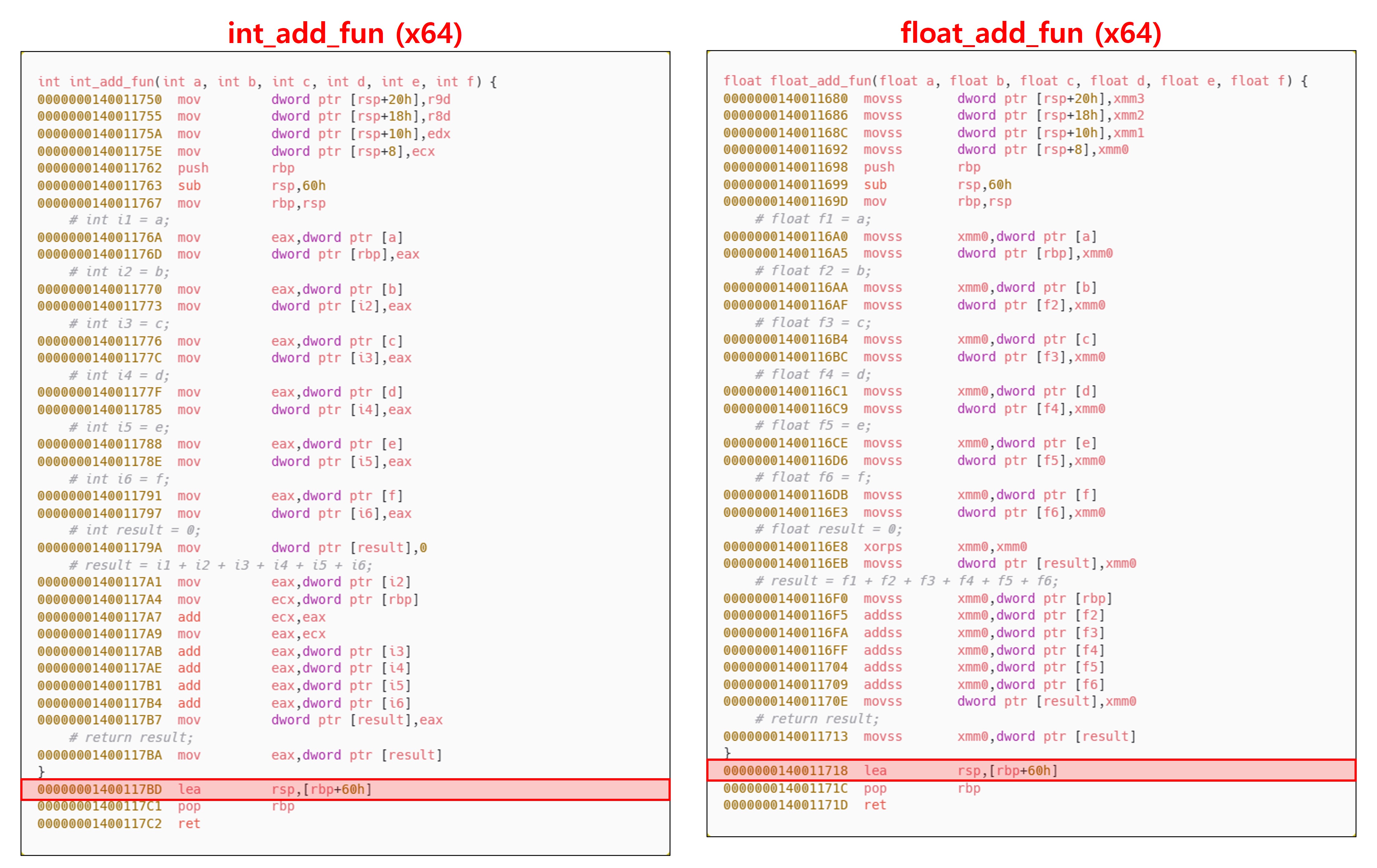The height and width of the screenshot is (868, 1377).
Task: Click address 0000000140011750 in int panel
Action: [99, 99]
